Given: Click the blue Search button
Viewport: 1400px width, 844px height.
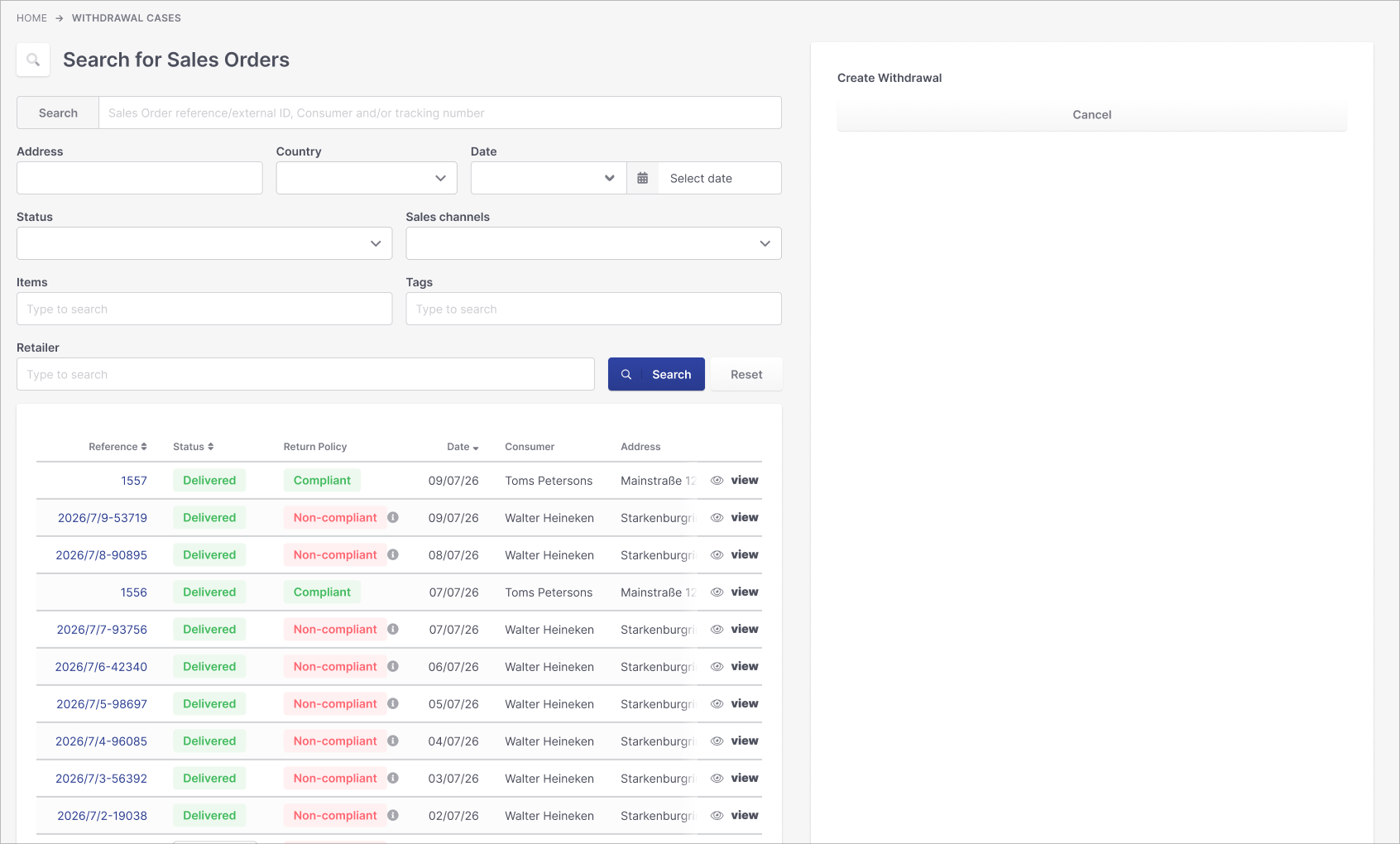Looking at the screenshot, I should (x=656, y=374).
